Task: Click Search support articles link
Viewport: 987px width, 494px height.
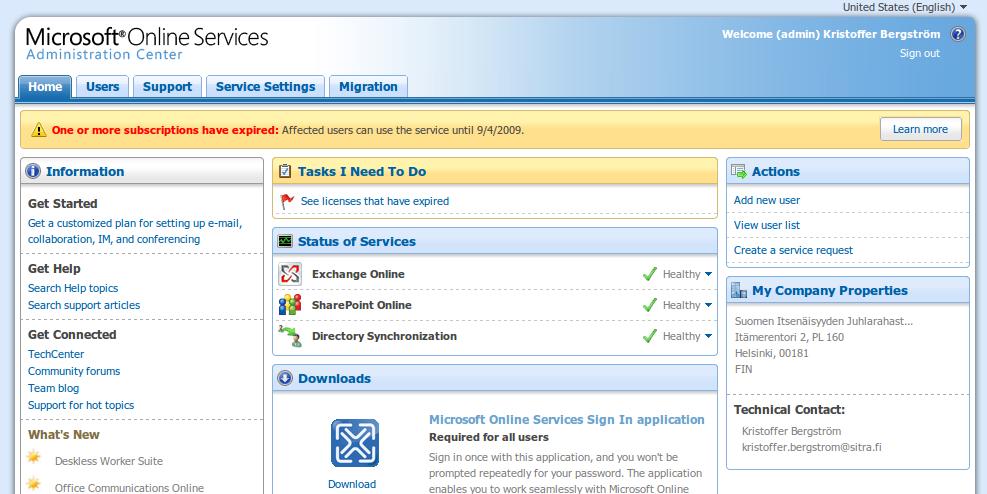Action: [84, 305]
